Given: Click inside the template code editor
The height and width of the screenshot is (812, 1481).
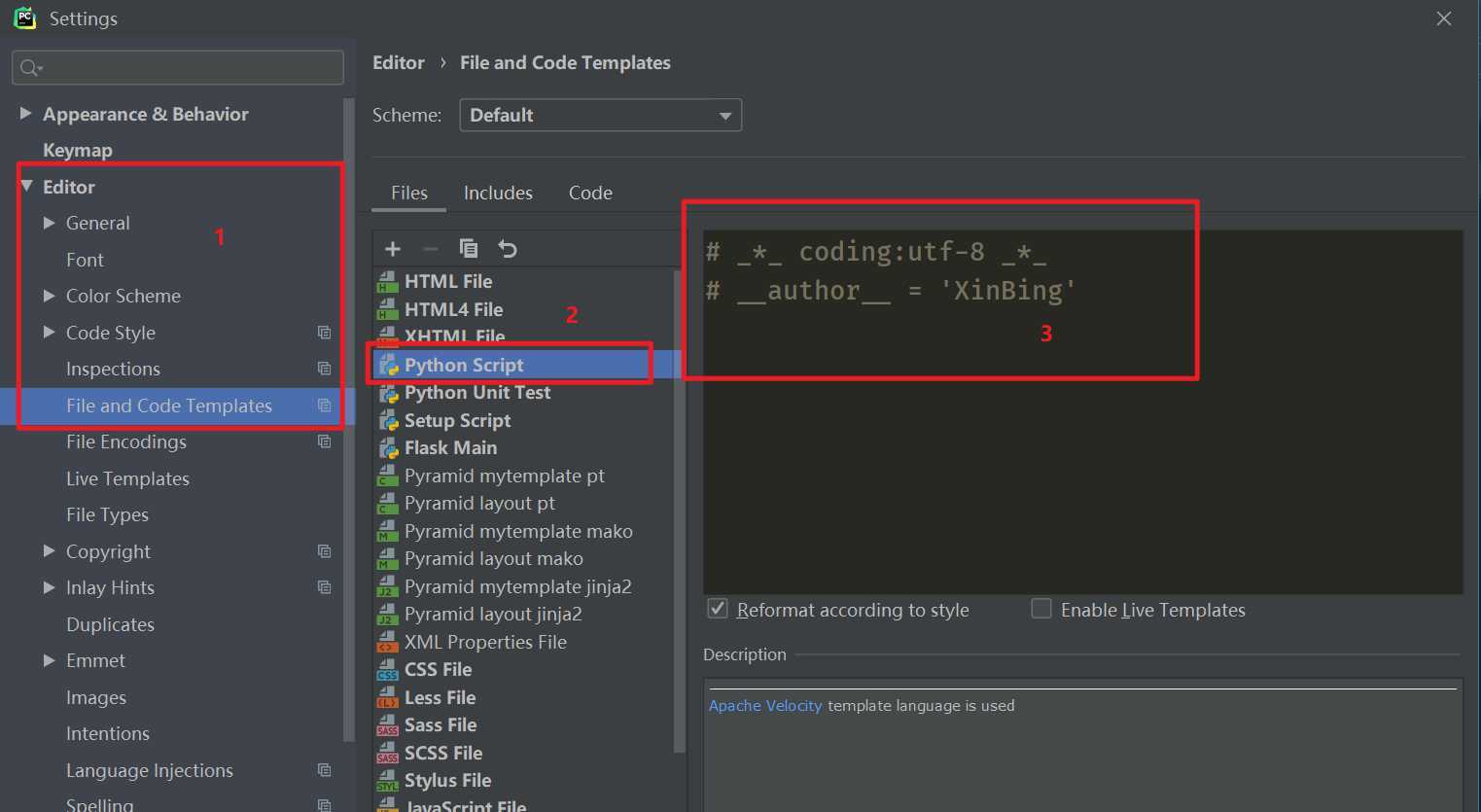Looking at the screenshot, I should [x=1083, y=412].
